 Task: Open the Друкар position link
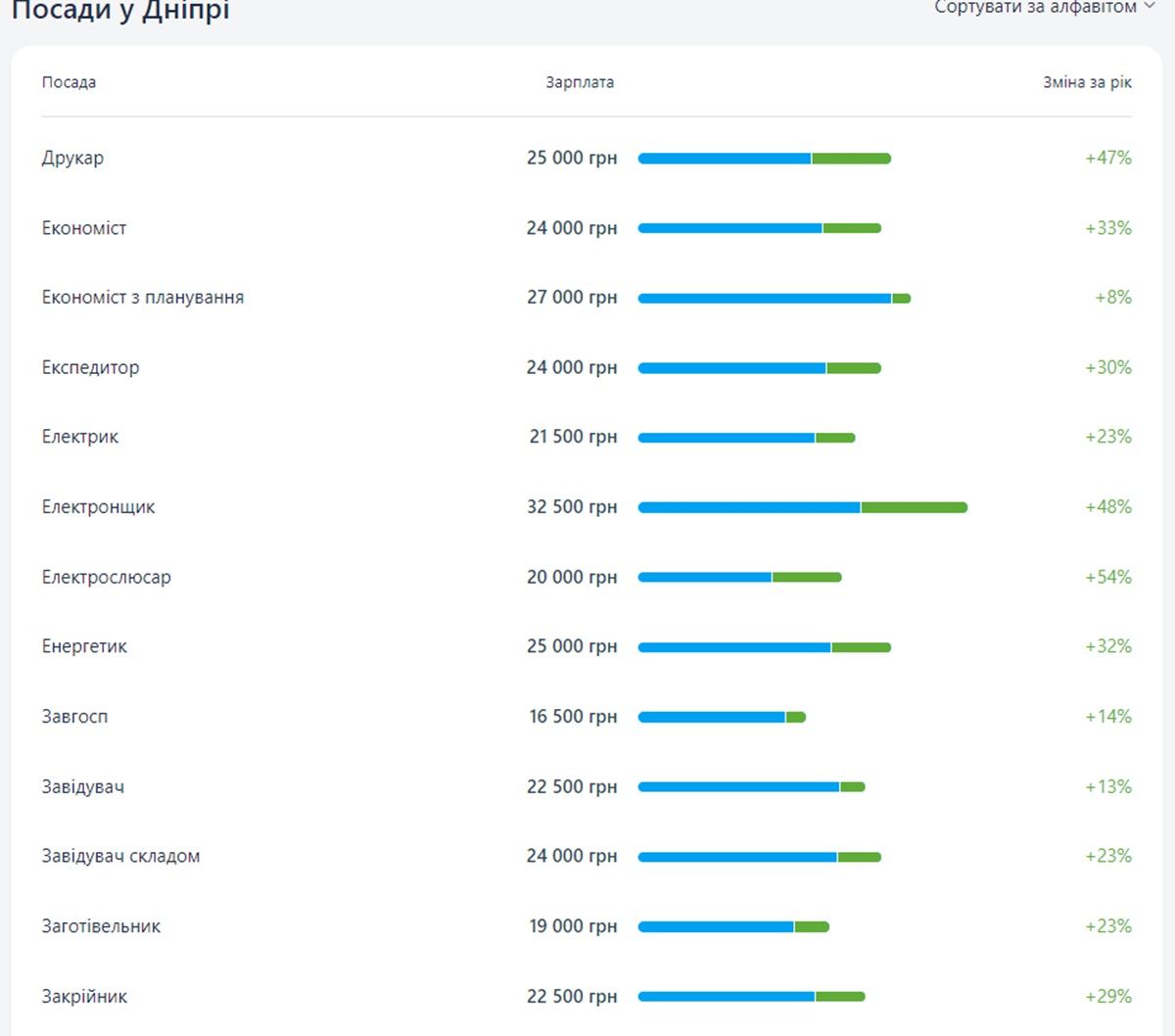(72, 158)
